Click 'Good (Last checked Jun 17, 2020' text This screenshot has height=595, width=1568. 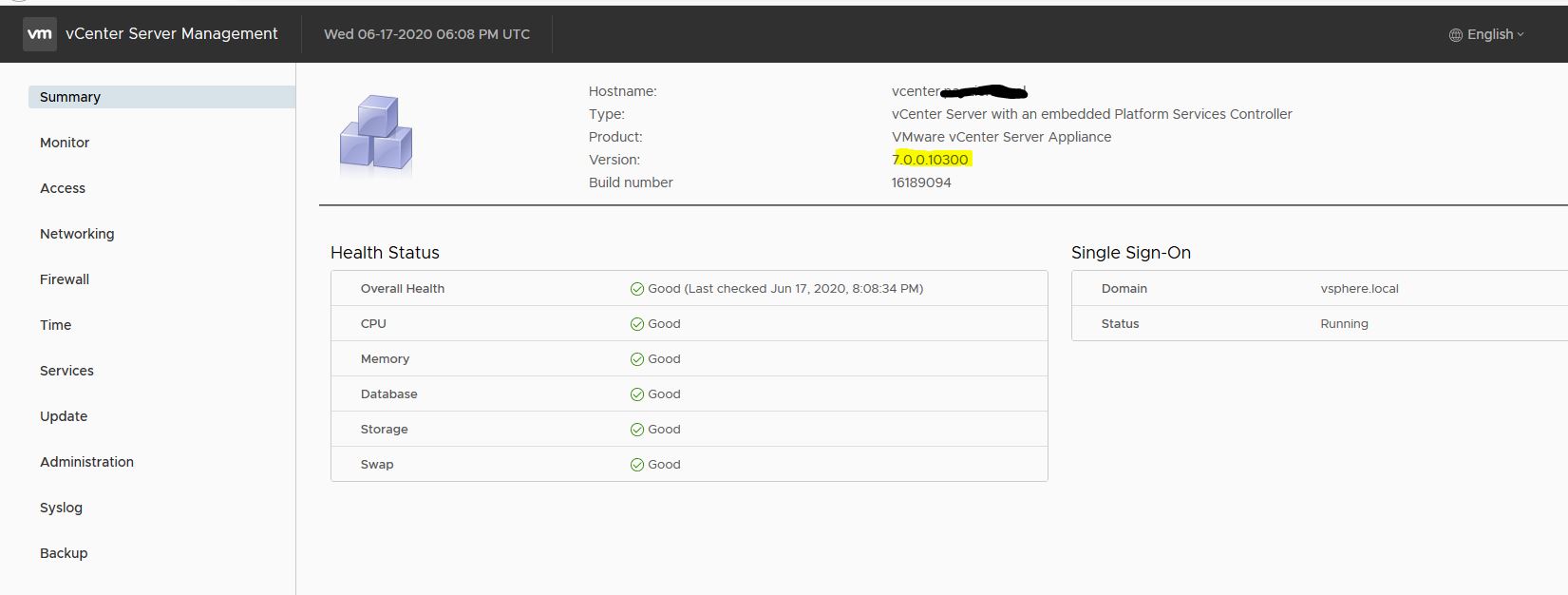(785, 289)
